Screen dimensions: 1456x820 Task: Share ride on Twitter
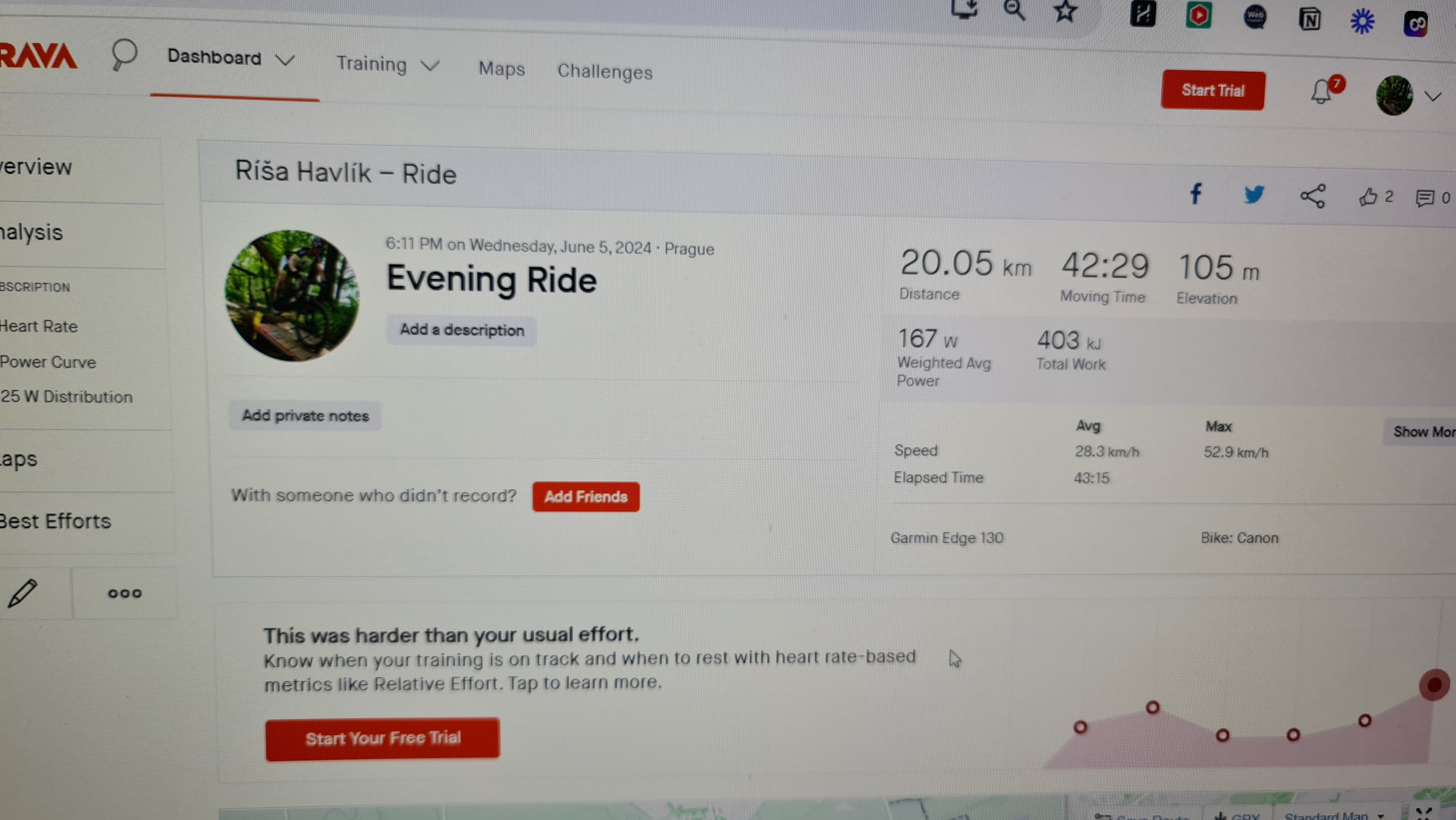1254,194
